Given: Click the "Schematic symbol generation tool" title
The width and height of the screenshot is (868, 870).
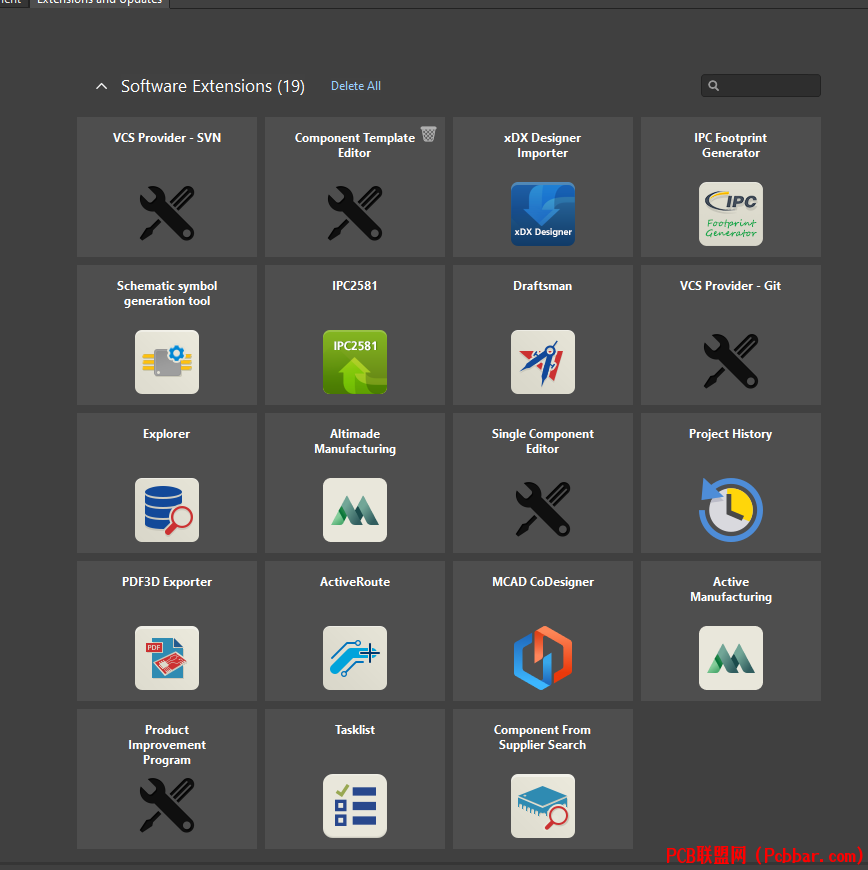Looking at the screenshot, I should pos(167,294).
